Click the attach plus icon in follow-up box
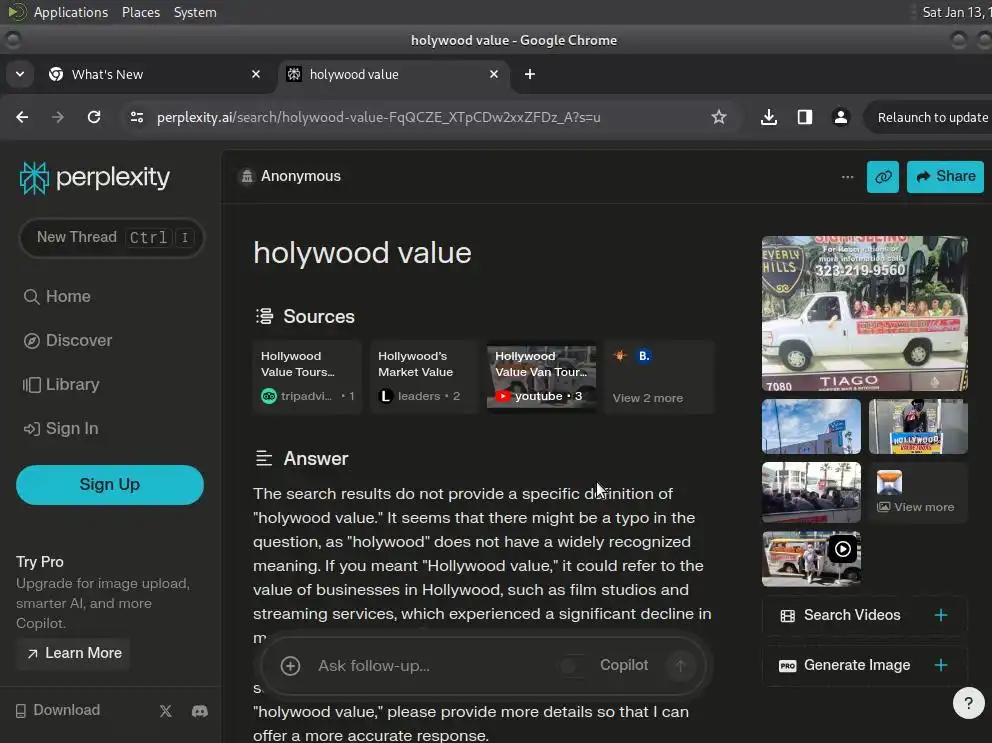 [290, 666]
